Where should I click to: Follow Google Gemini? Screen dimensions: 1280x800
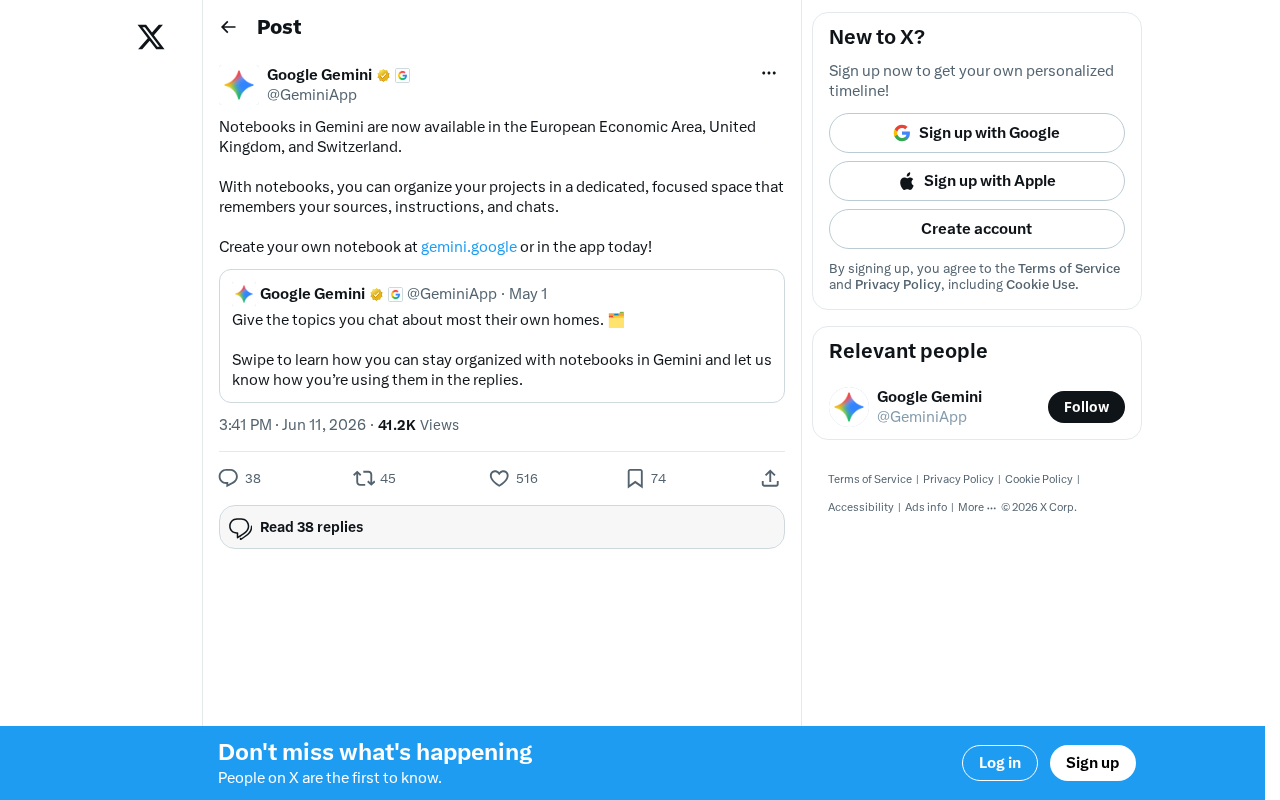pyautogui.click(x=1086, y=407)
